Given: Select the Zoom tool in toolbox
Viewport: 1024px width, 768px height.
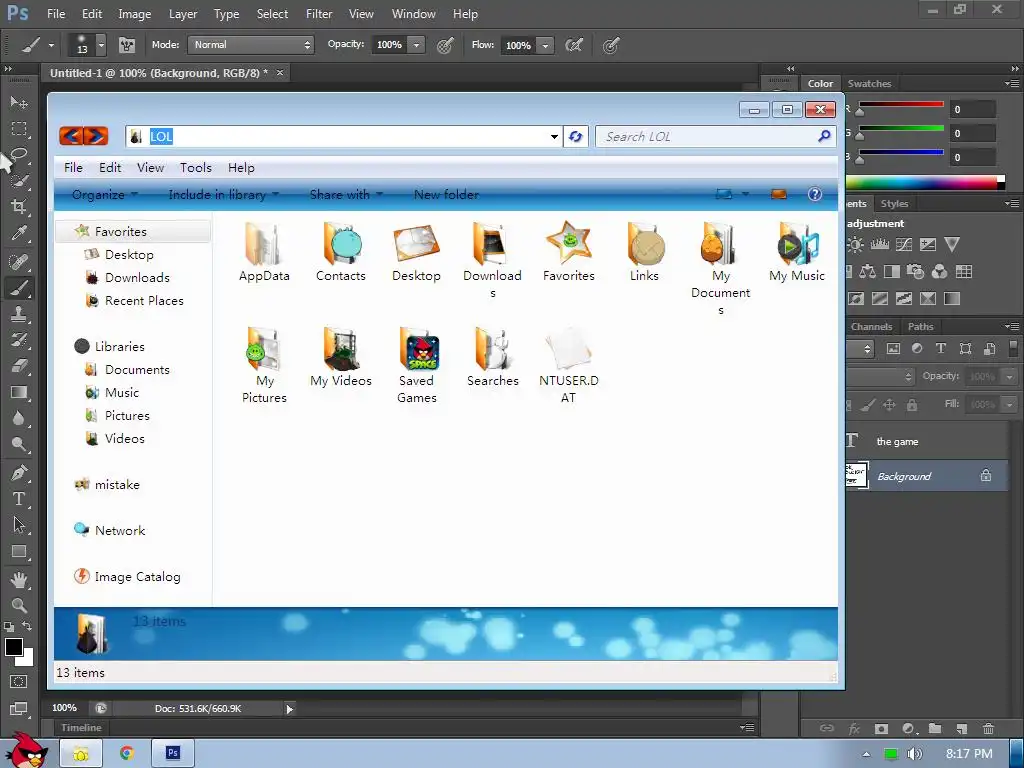Looking at the screenshot, I should [x=19, y=605].
